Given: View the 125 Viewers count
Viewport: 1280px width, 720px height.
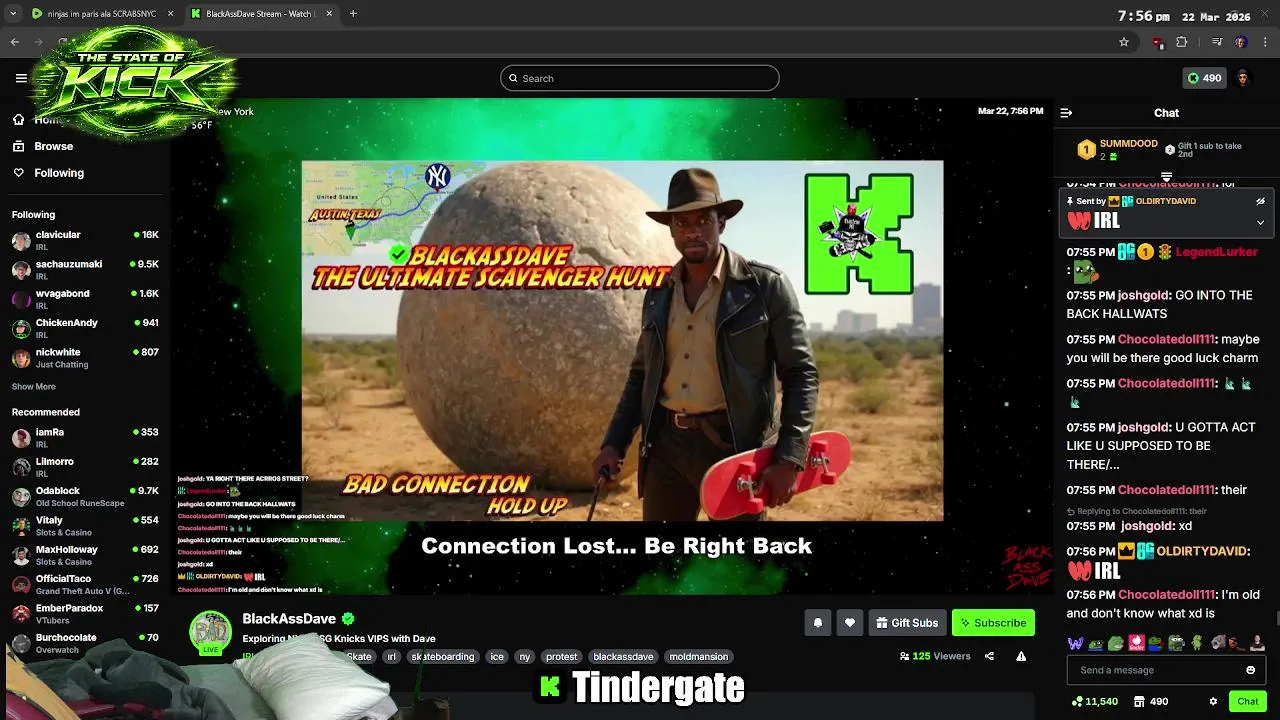Looking at the screenshot, I should click(x=935, y=656).
